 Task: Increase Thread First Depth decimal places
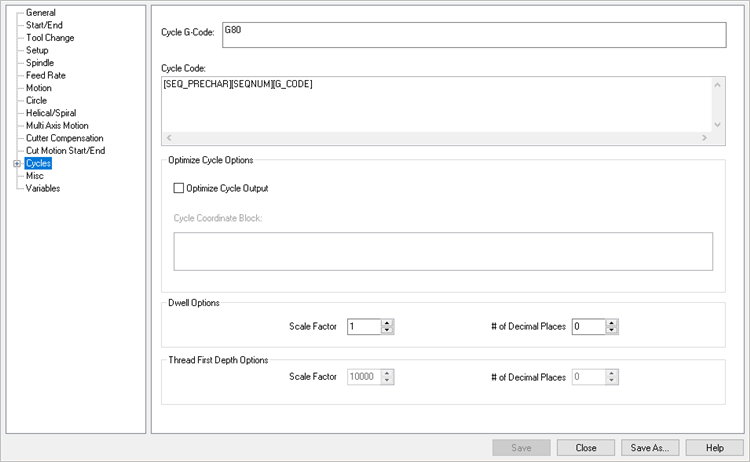coord(612,373)
